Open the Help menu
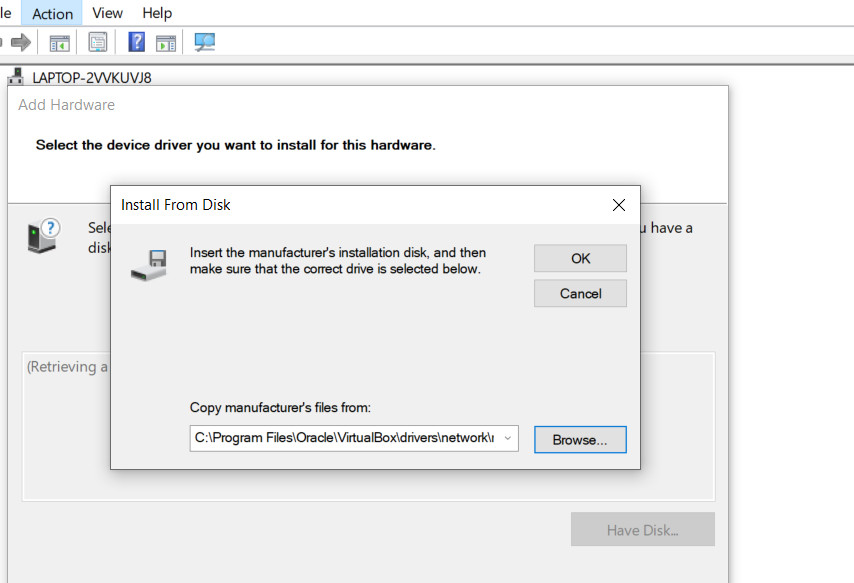 tap(157, 13)
